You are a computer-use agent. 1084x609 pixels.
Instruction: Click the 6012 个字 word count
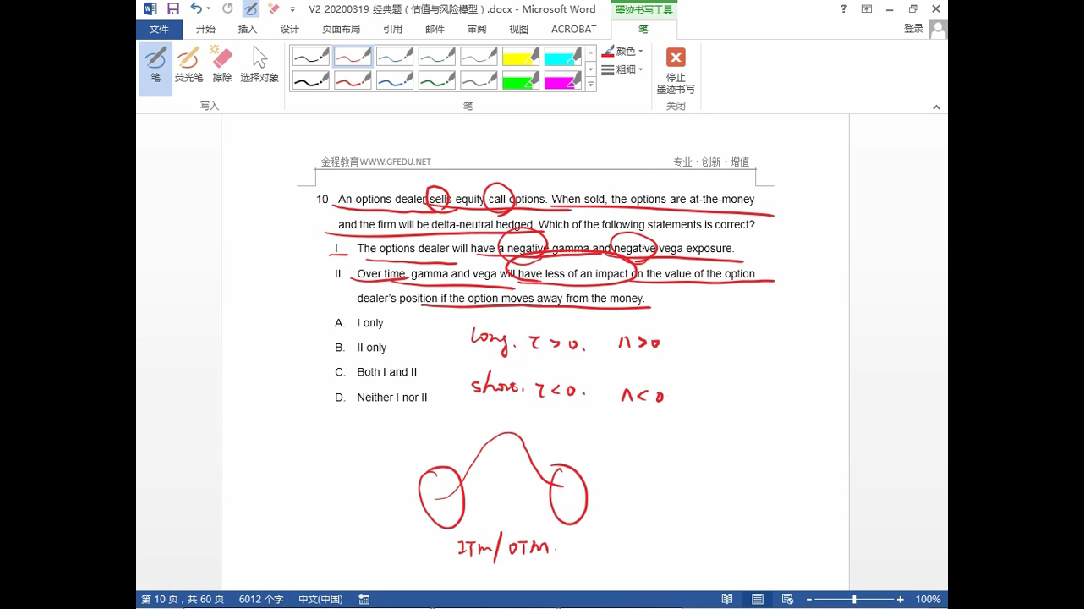click(261, 599)
